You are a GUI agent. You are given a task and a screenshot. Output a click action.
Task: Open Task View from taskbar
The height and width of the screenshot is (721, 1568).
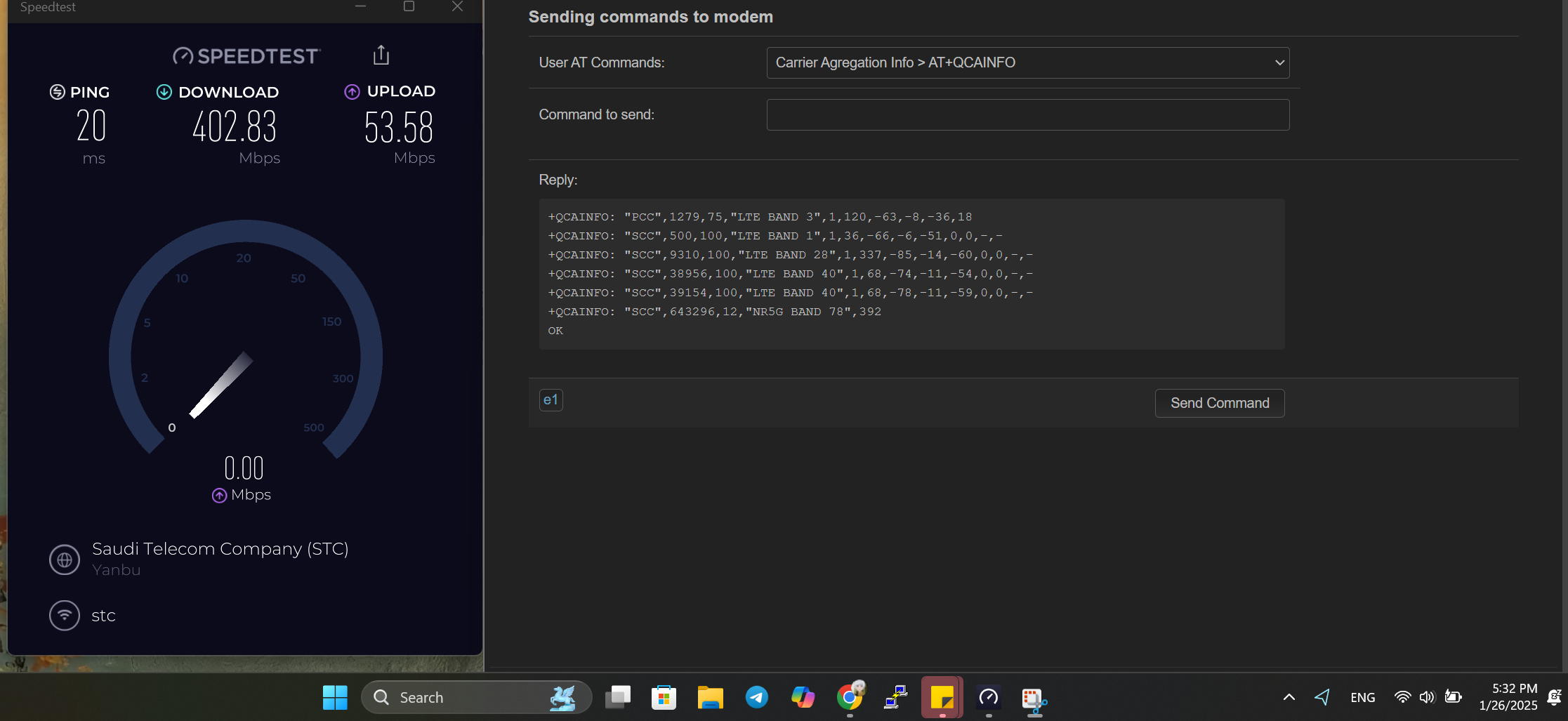point(618,697)
